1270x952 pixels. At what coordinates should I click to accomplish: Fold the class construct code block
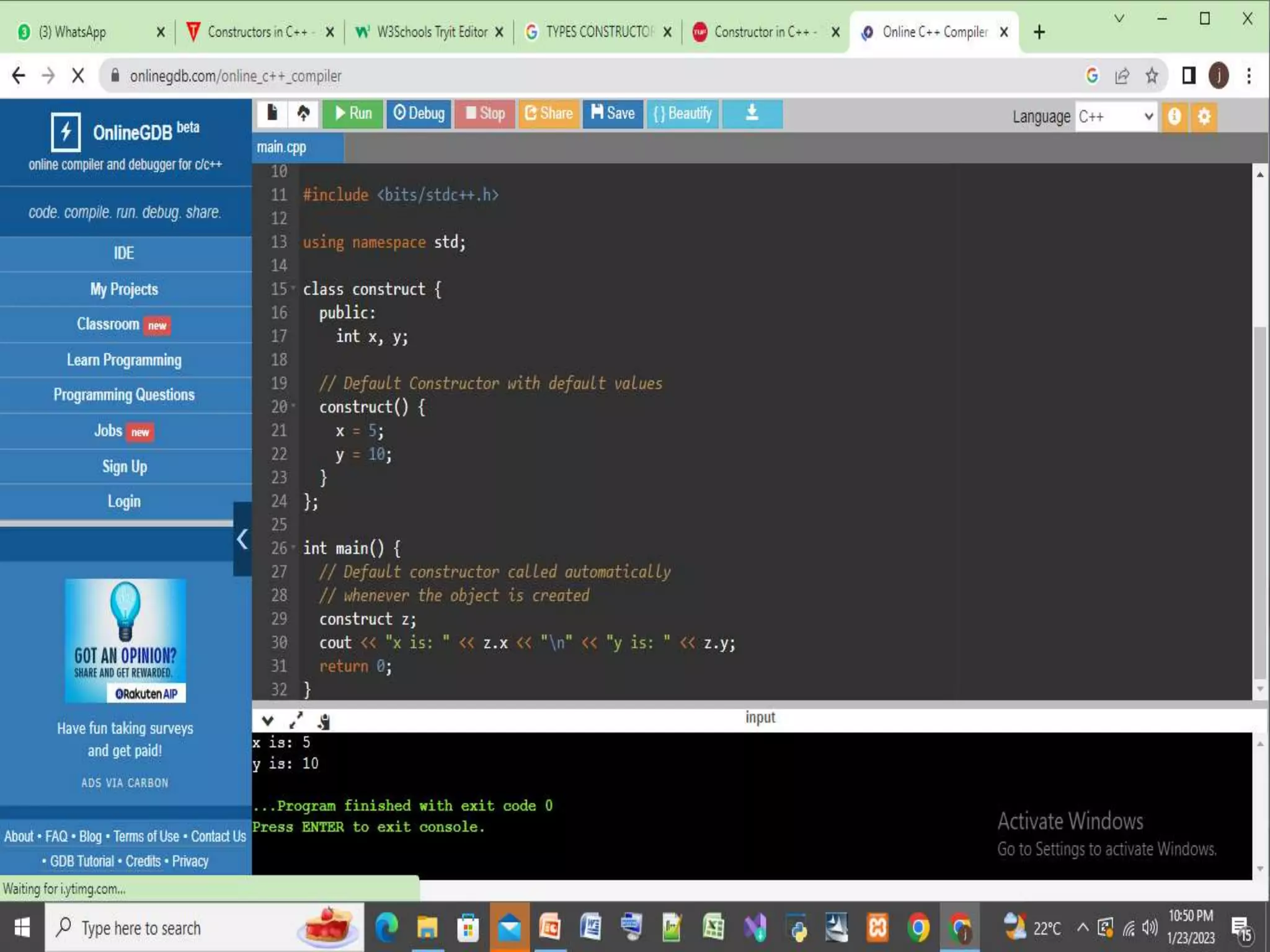pyautogui.click(x=293, y=288)
